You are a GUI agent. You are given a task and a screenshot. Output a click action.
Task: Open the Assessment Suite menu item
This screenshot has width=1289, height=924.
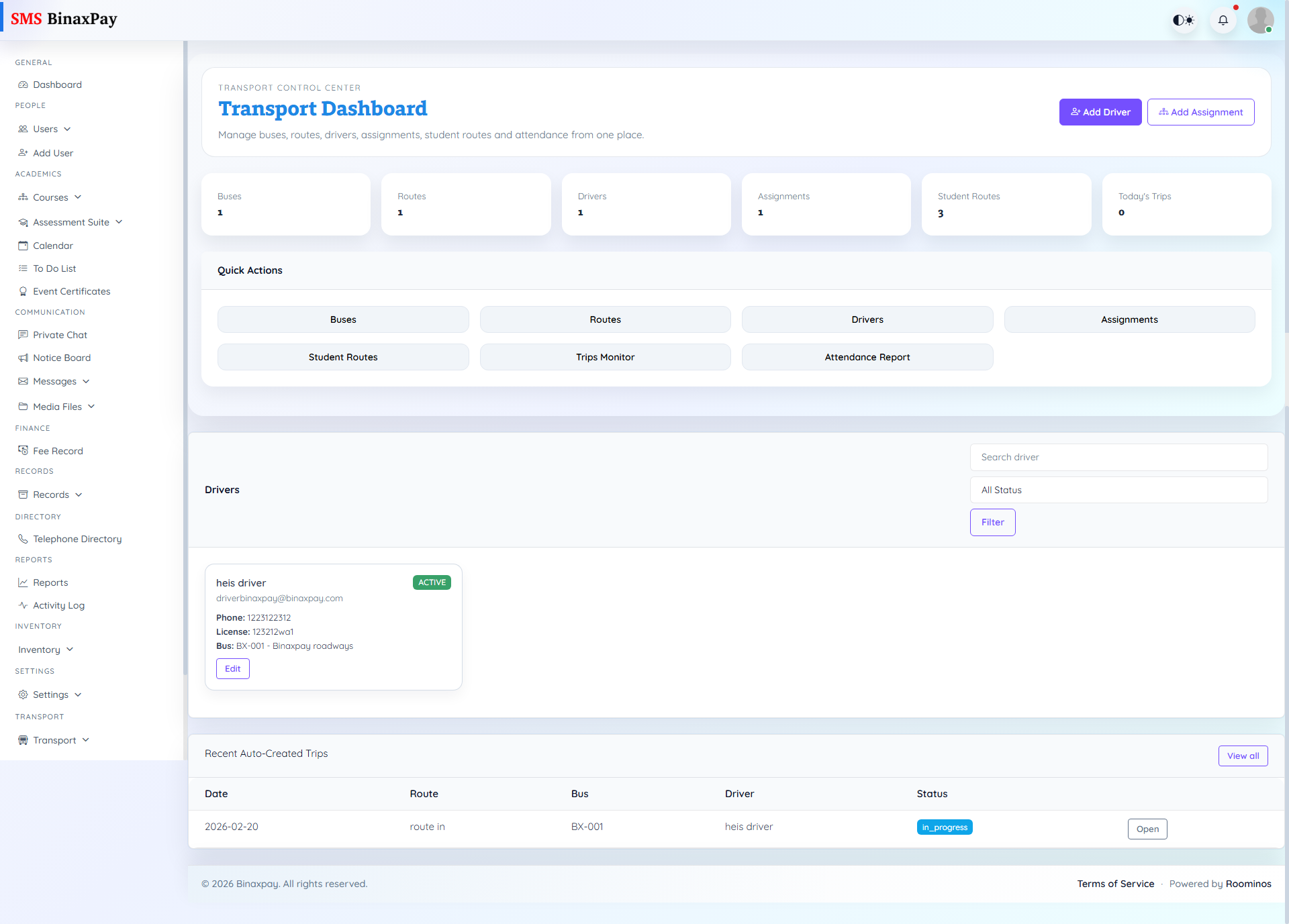click(71, 221)
